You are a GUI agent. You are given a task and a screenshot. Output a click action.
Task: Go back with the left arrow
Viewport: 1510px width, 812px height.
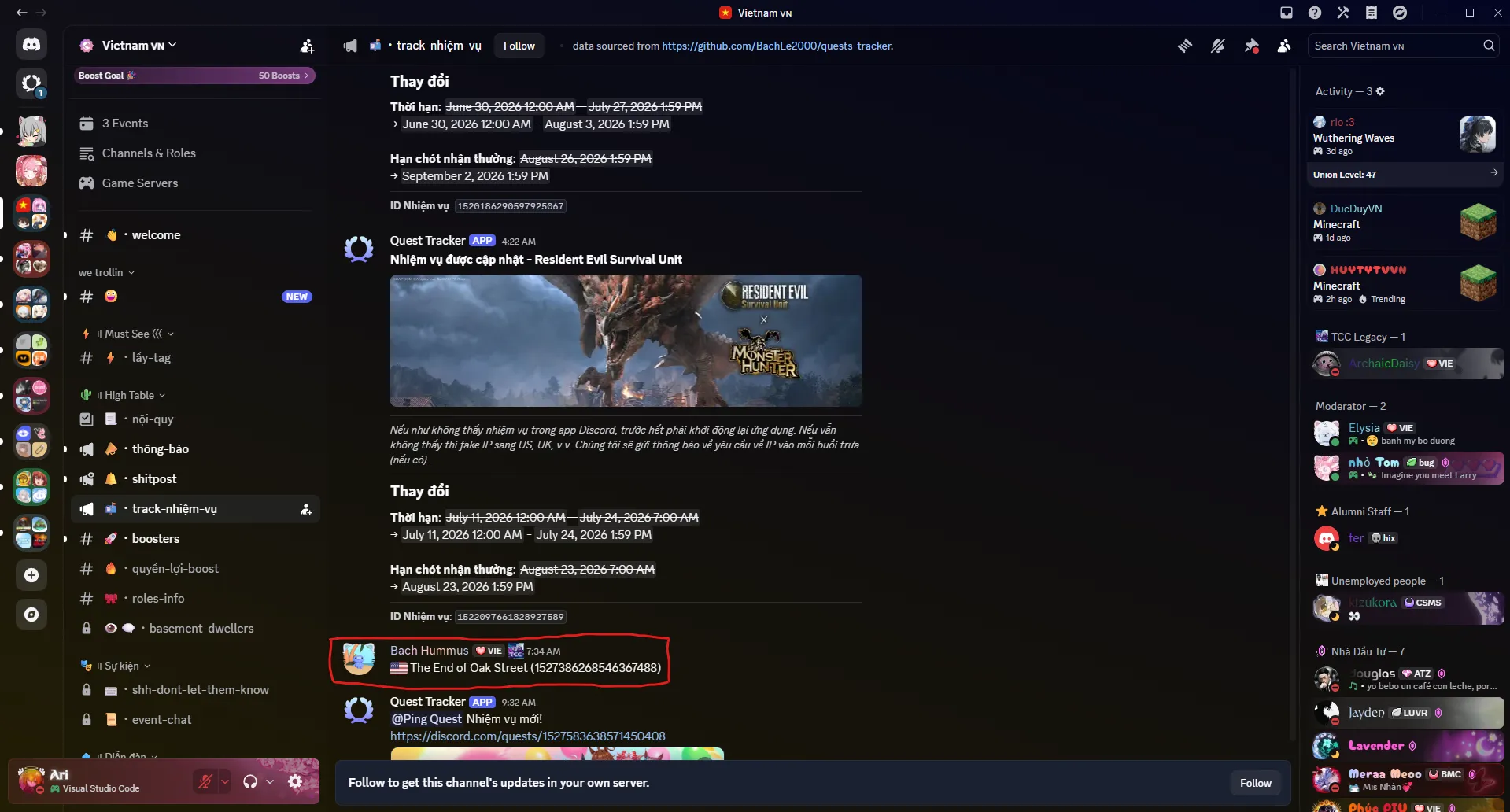click(22, 13)
